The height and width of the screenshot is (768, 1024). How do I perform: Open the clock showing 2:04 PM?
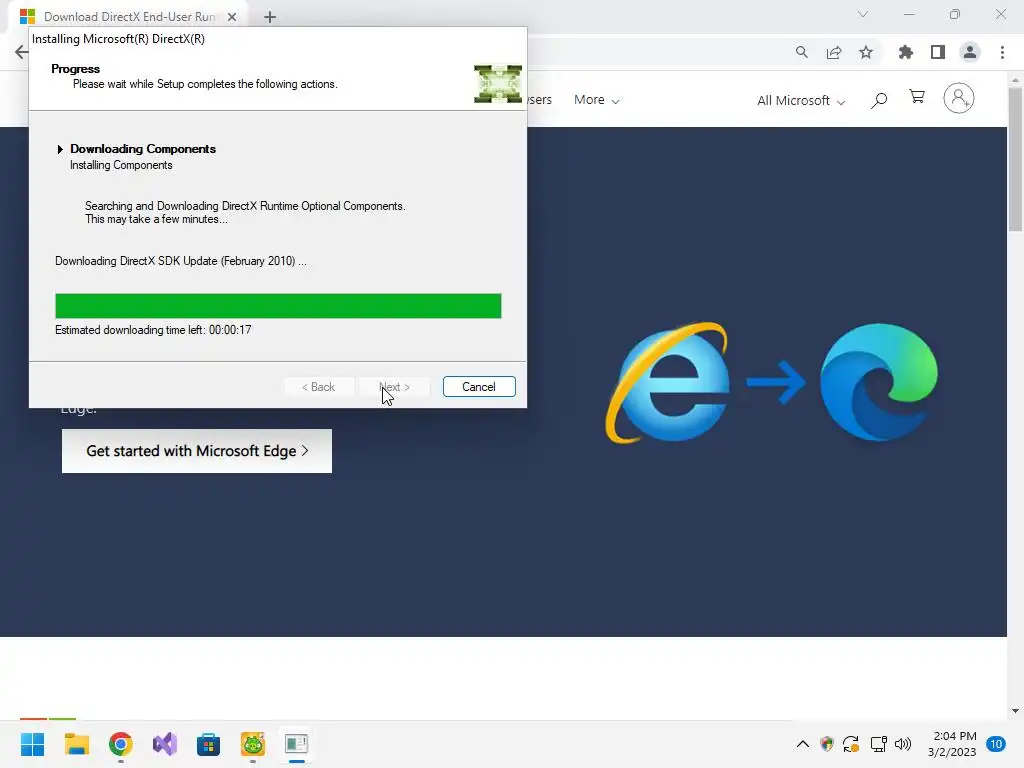point(952,744)
